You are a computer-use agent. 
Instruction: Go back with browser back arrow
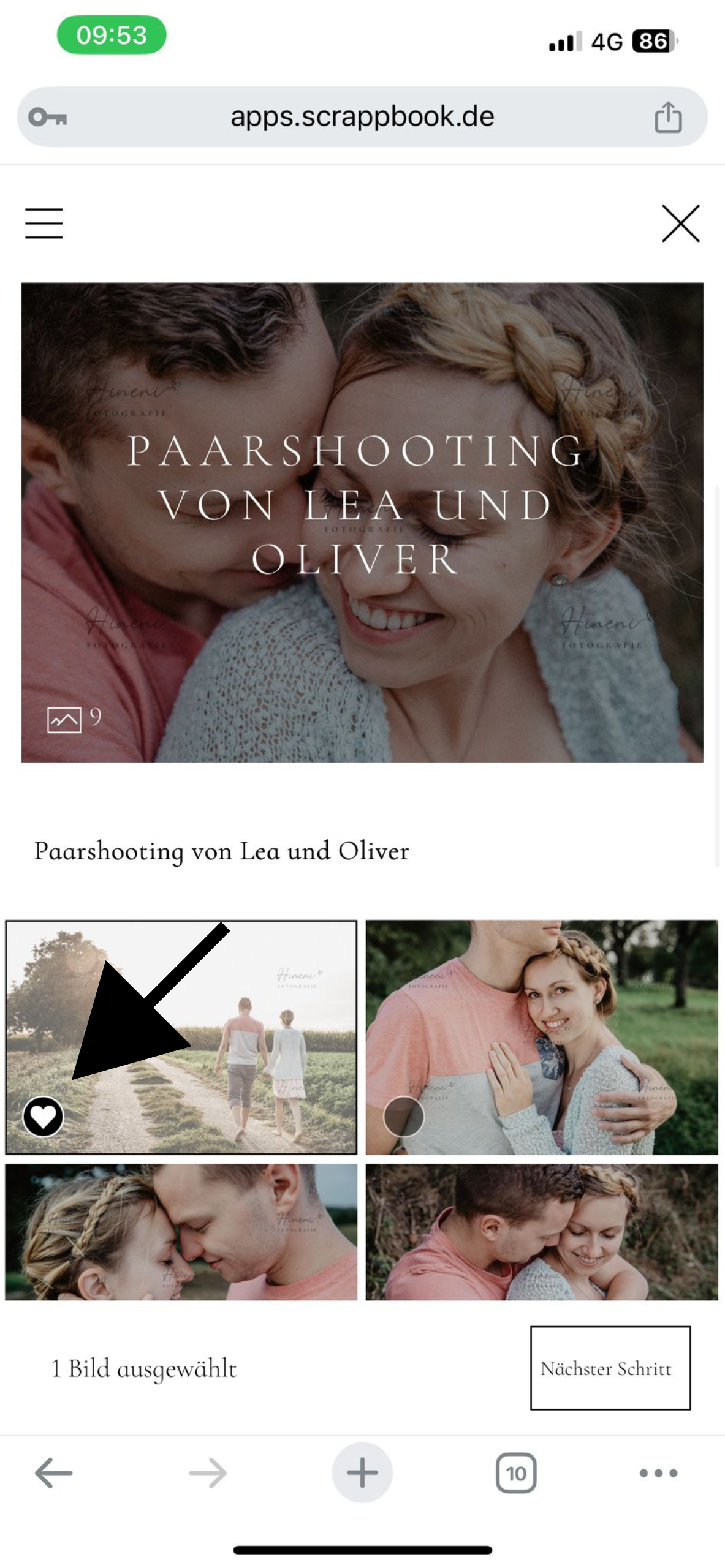[53, 1472]
